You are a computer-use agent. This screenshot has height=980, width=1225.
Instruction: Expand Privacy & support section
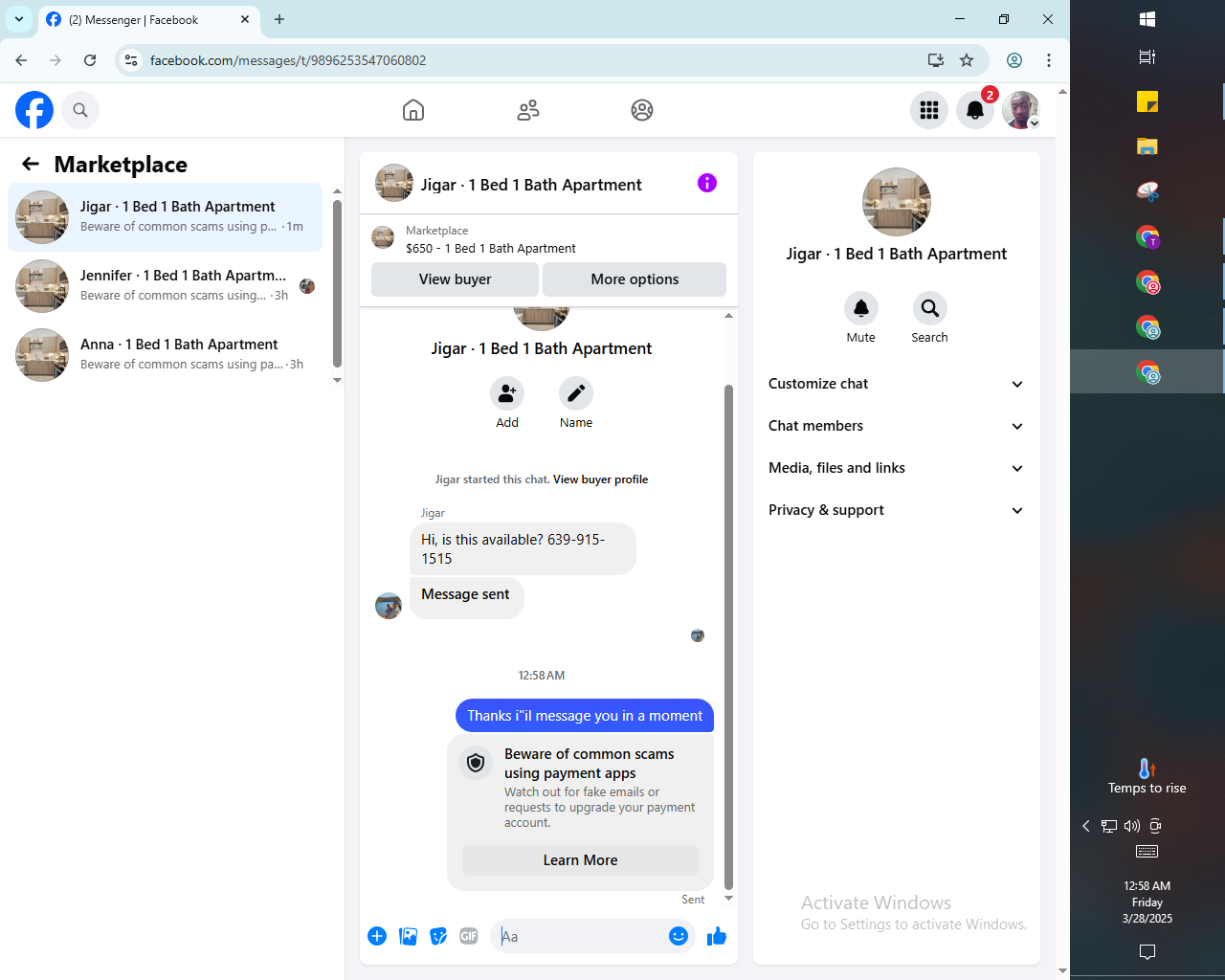click(896, 510)
